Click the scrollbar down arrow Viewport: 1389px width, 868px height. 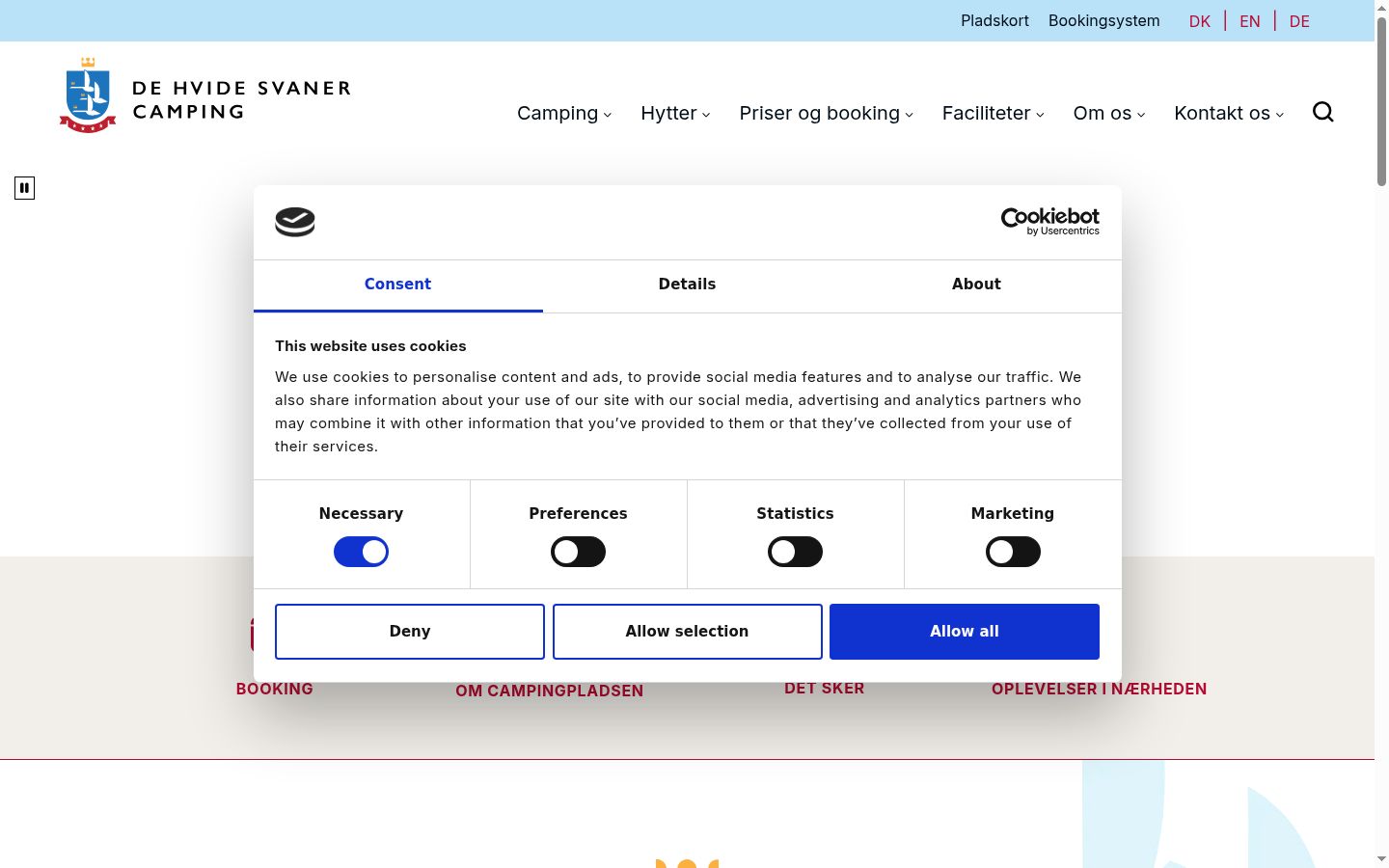click(1381, 859)
